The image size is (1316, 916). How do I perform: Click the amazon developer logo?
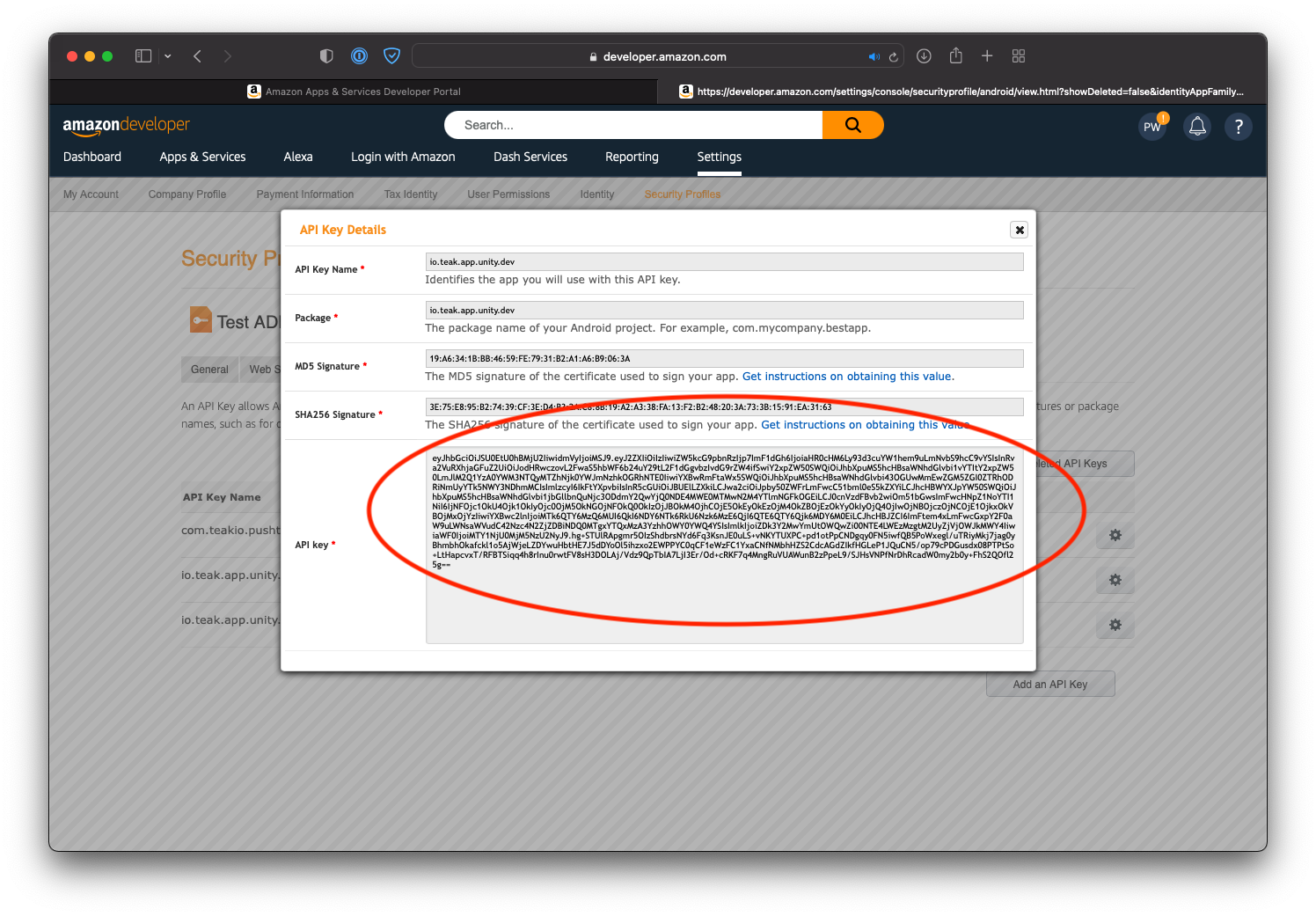pyautogui.click(x=127, y=125)
